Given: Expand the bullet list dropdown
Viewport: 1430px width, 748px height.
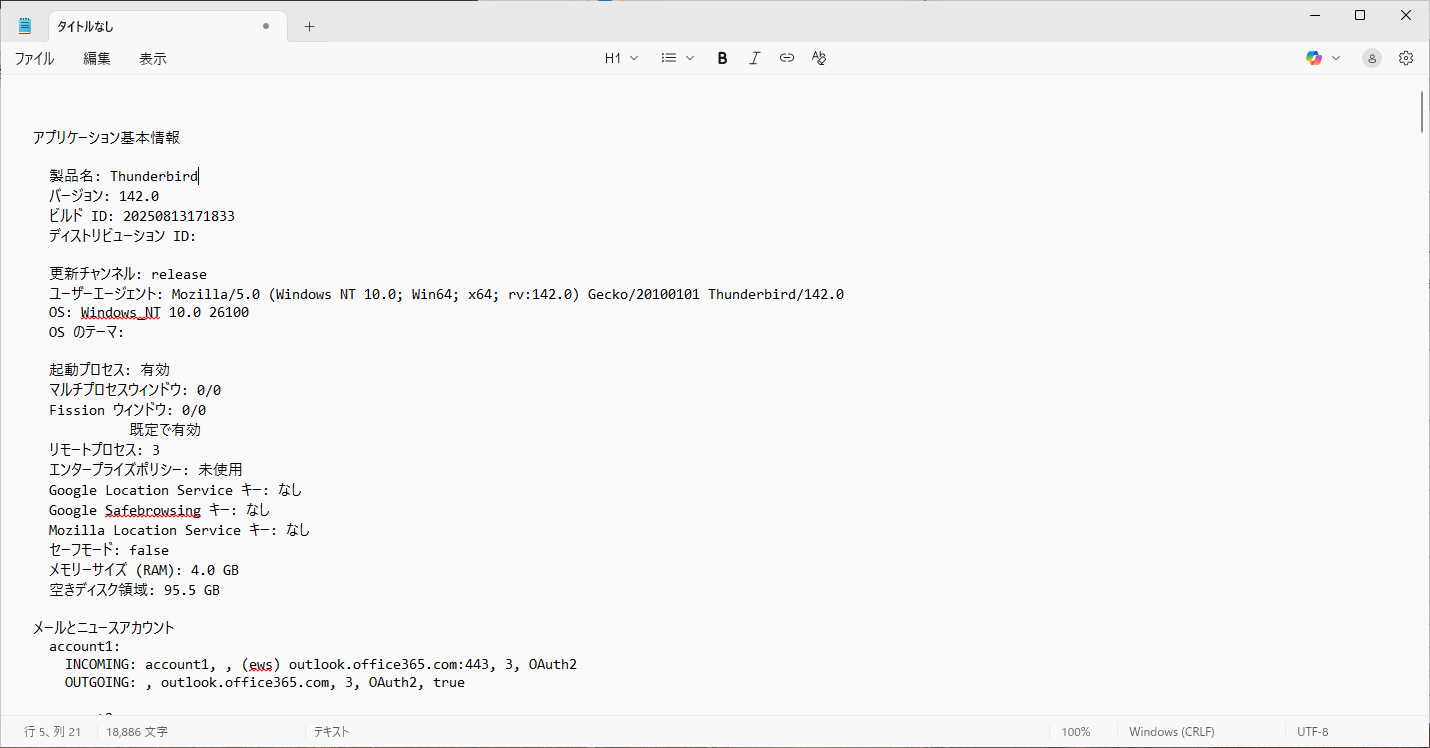Looking at the screenshot, I should click(x=677, y=58).
